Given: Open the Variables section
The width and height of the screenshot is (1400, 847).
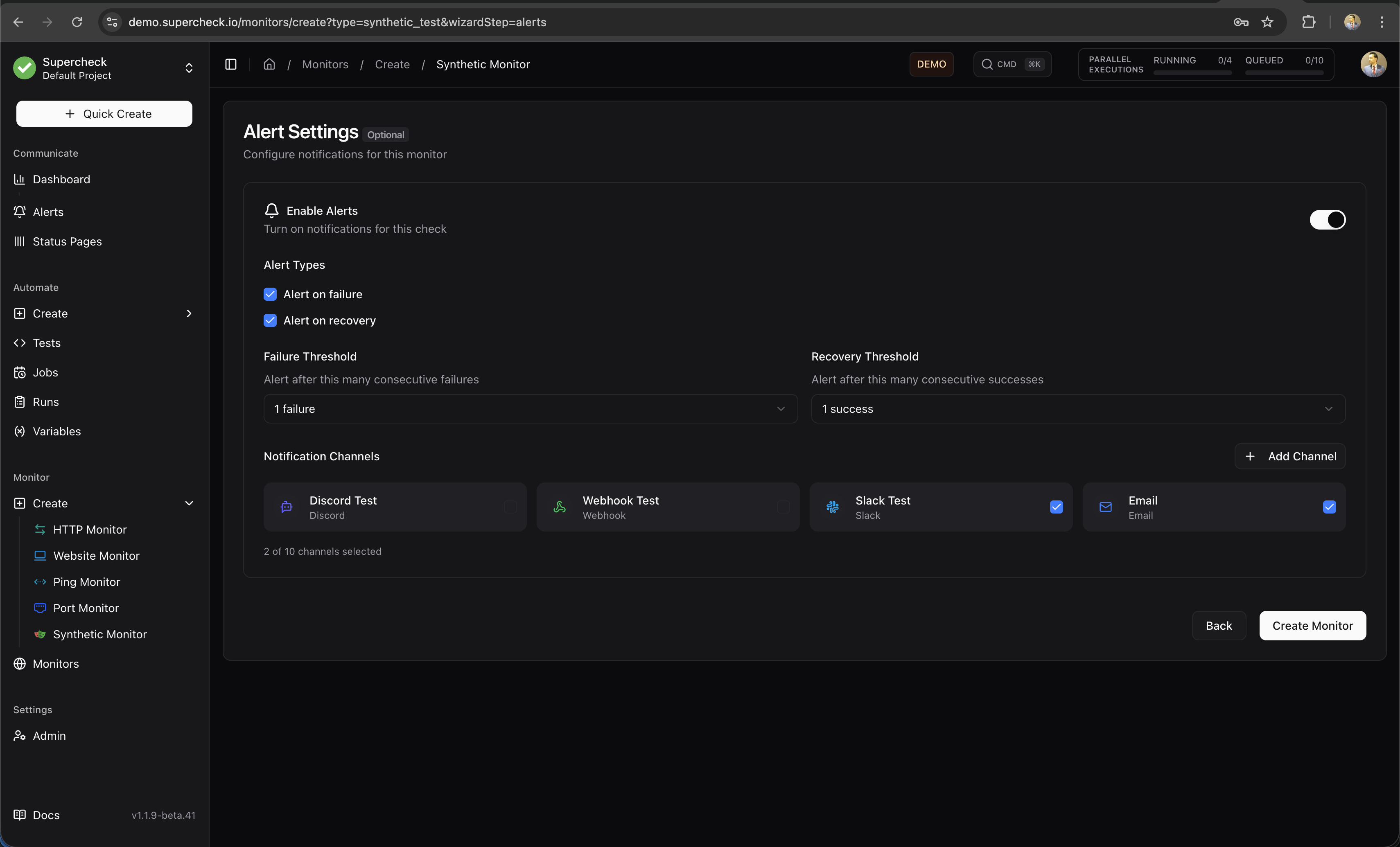Looking at the screenshot, I should pos(57,431).
